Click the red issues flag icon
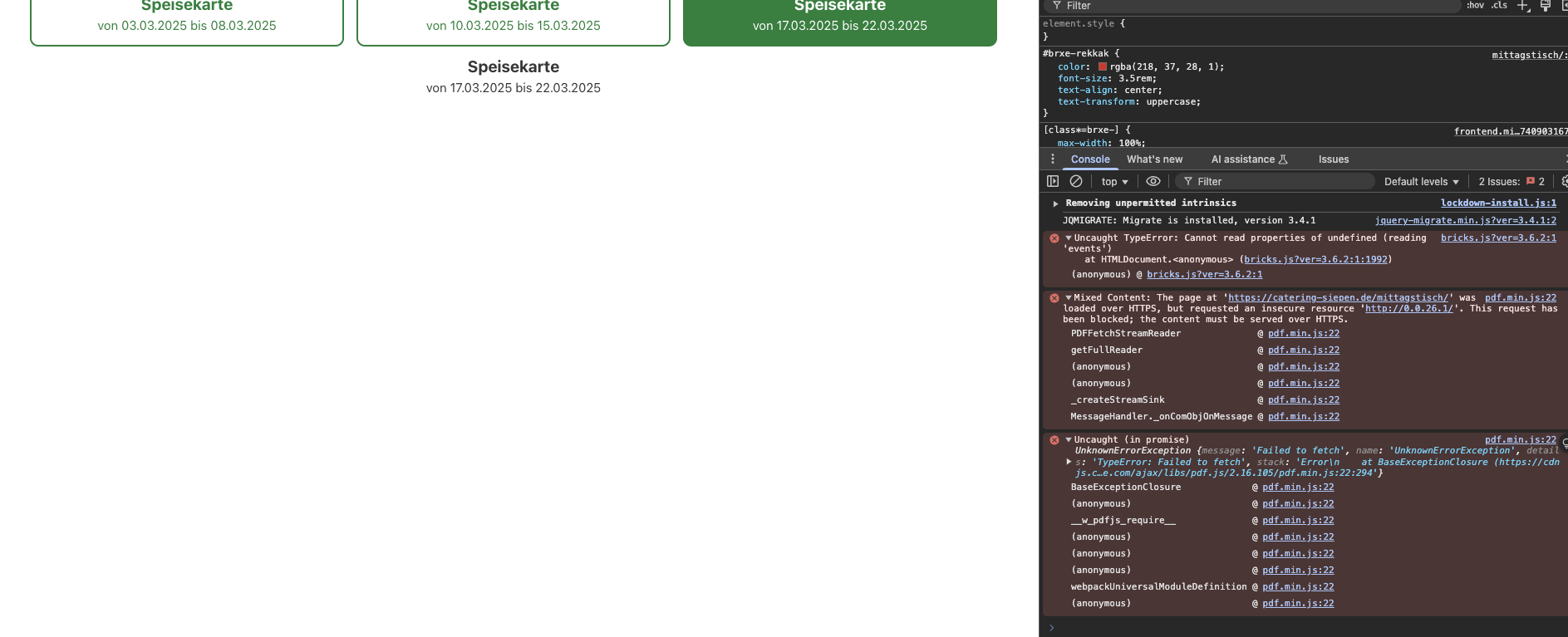Screen dimensions: 1568x637 (1531, 181)
